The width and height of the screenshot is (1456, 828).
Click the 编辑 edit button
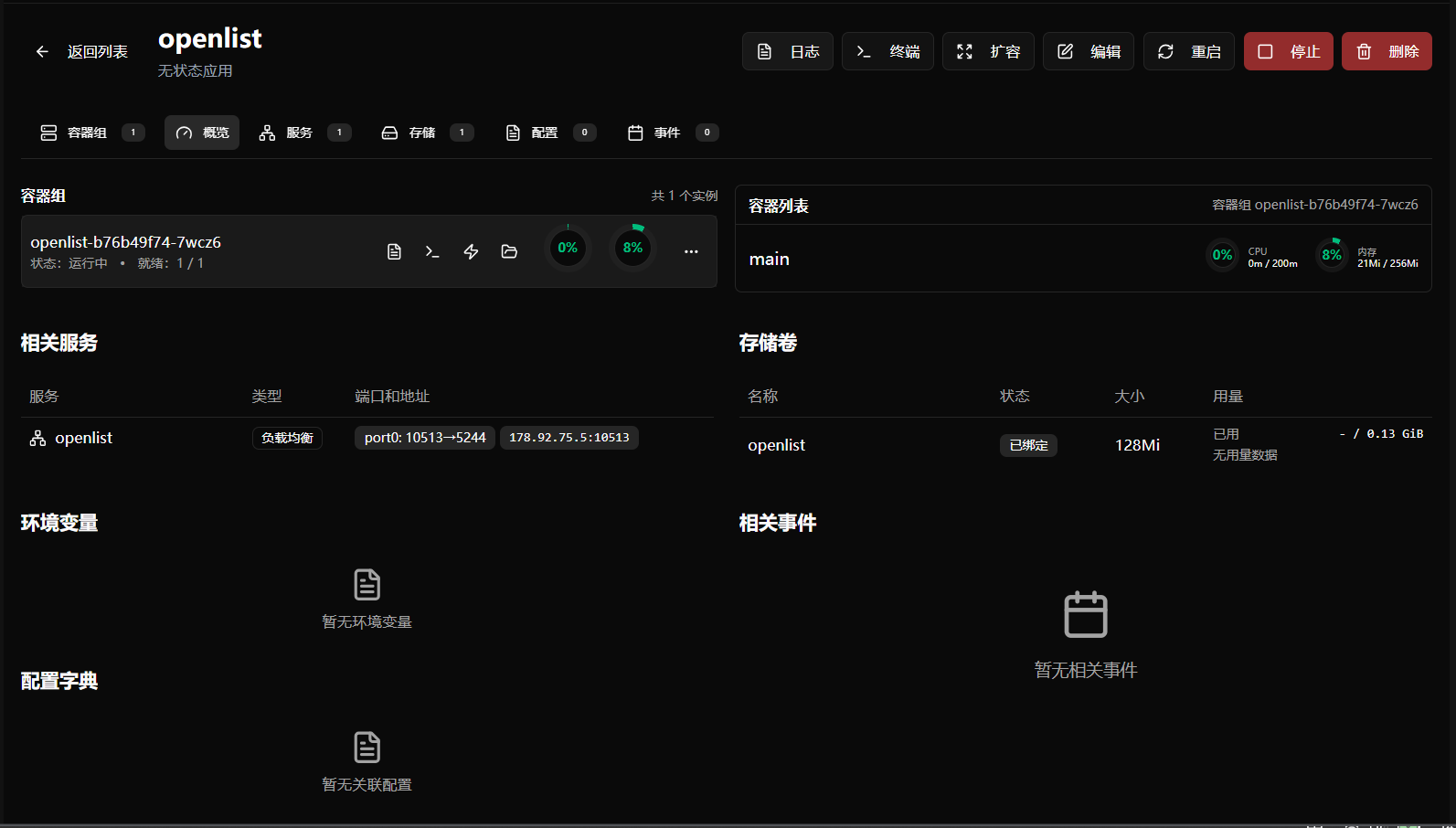click(x=1089, y=51)
